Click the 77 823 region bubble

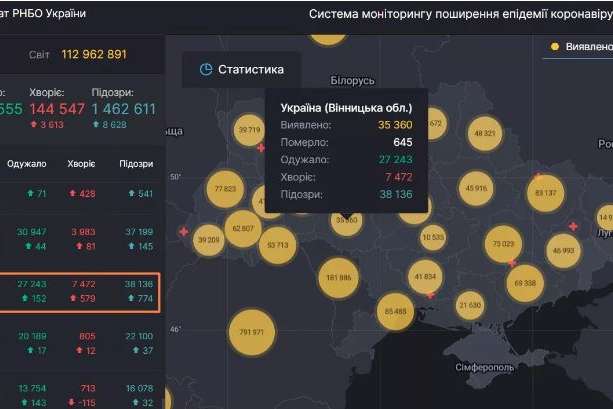point(225,188)
